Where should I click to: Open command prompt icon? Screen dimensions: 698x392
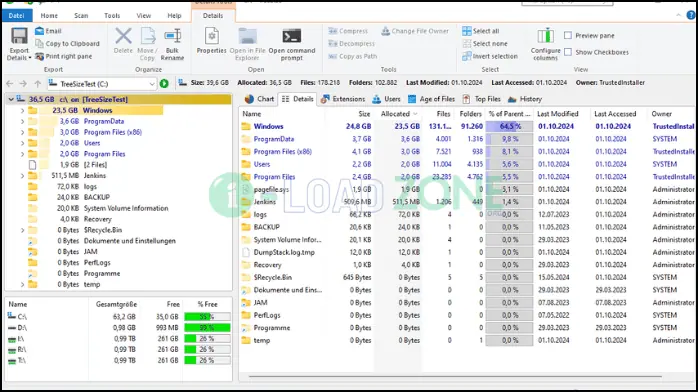(292, 36)
